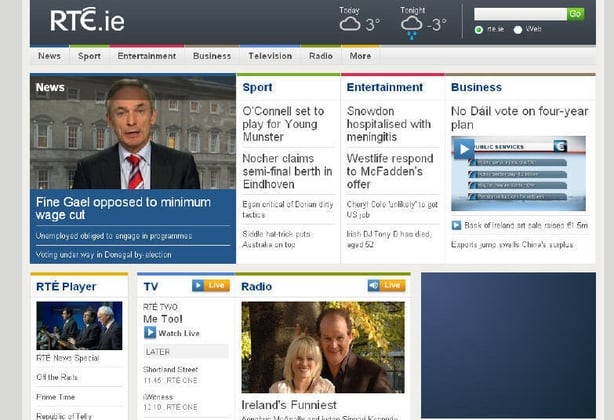
Task: Click the green Go search button
Action: pos(575,14)
